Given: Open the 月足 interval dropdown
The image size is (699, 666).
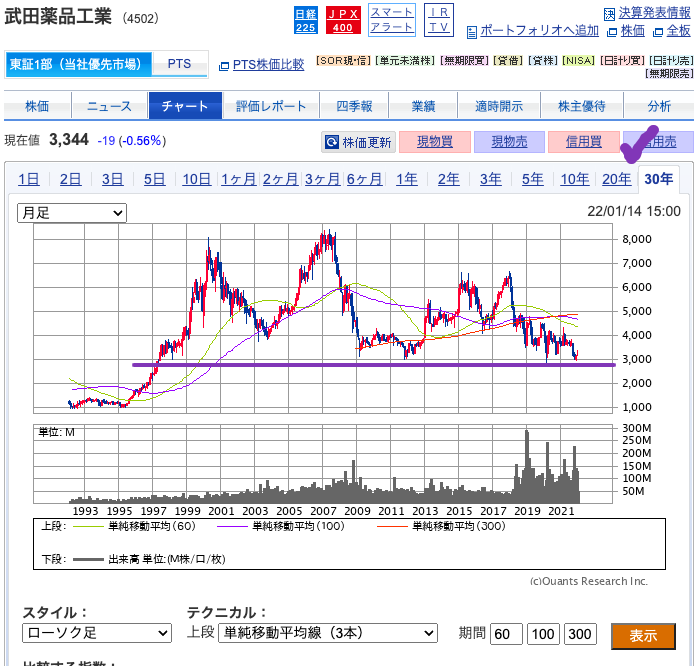Looking at the screenshot, I should pos(72,213).
